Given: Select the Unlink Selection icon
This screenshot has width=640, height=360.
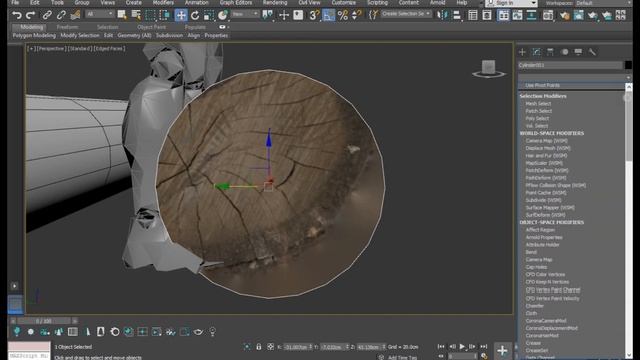Looking at the screenshot, I should (x=61, y=16).
